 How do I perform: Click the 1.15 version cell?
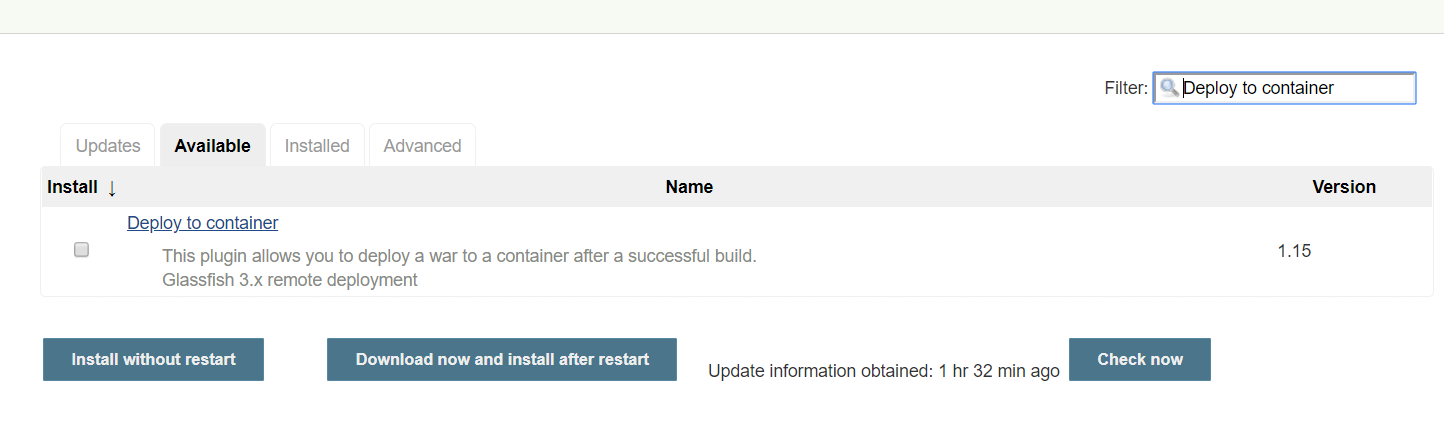[1294, 251]
